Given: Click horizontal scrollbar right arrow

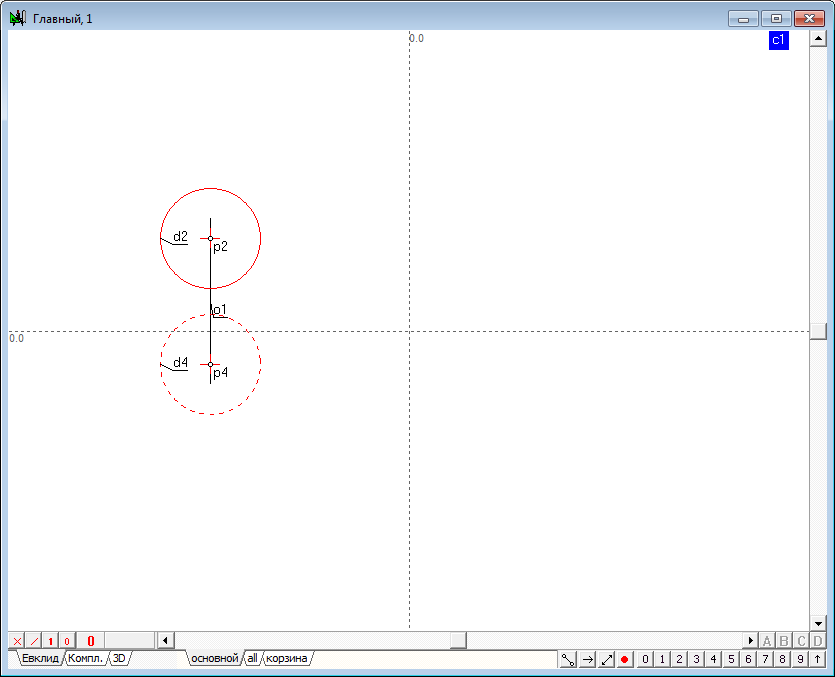Looking at the screenshot, I should click(750, 640).
